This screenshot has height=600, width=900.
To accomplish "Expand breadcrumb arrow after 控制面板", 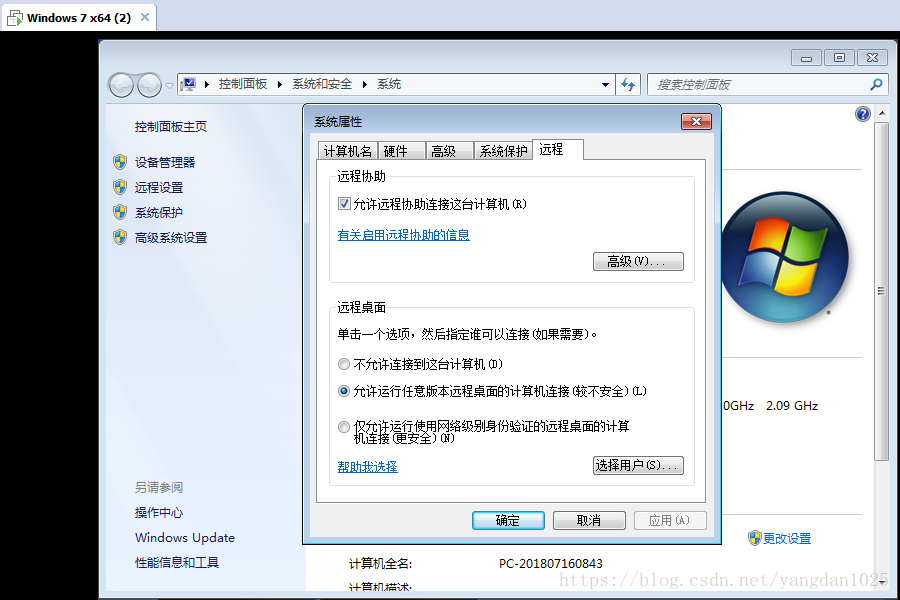I will click(280, 84).
